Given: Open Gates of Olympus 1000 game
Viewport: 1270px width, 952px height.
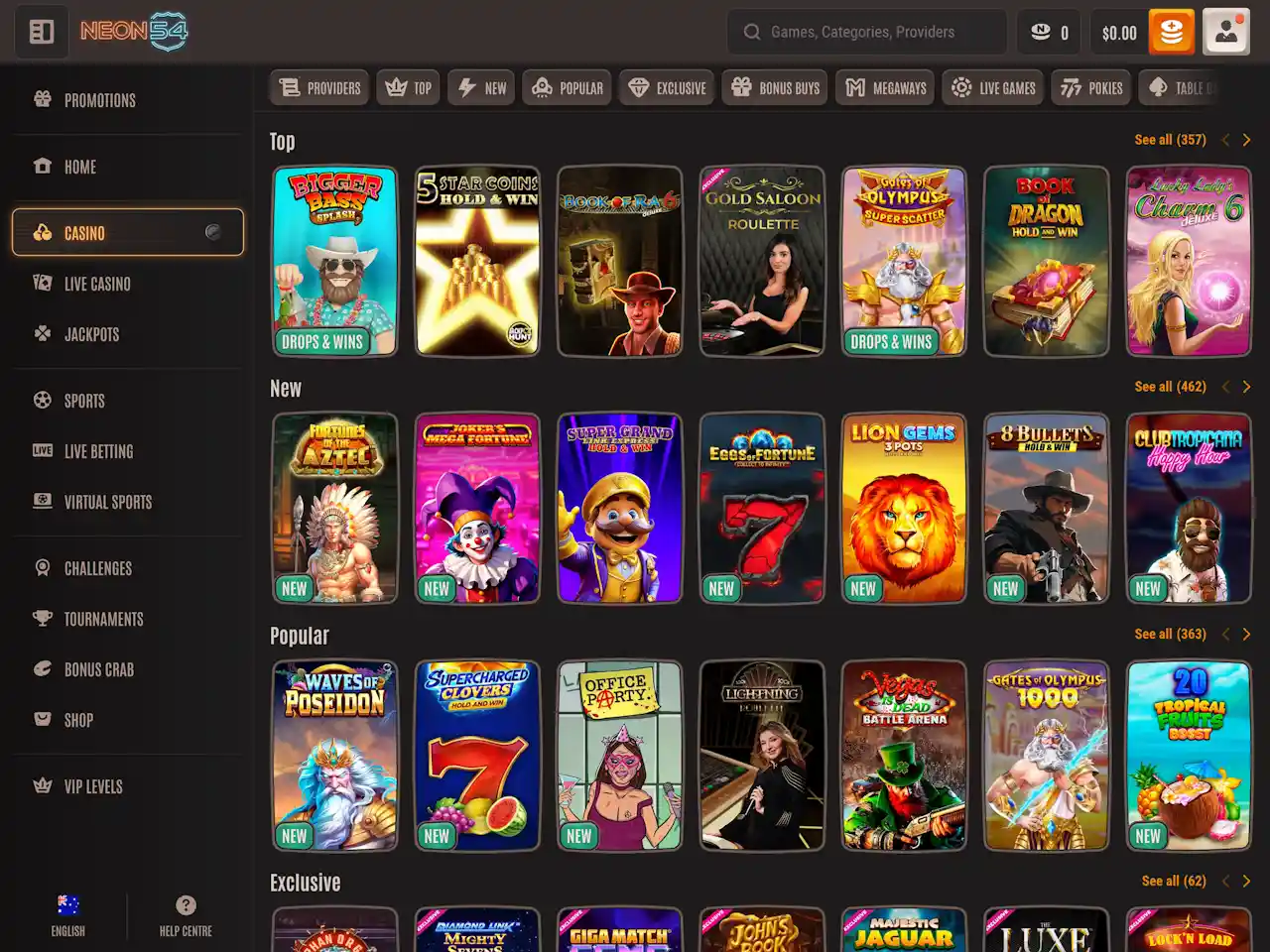Looking at the screenshot, I should [x=1047, y=756].
